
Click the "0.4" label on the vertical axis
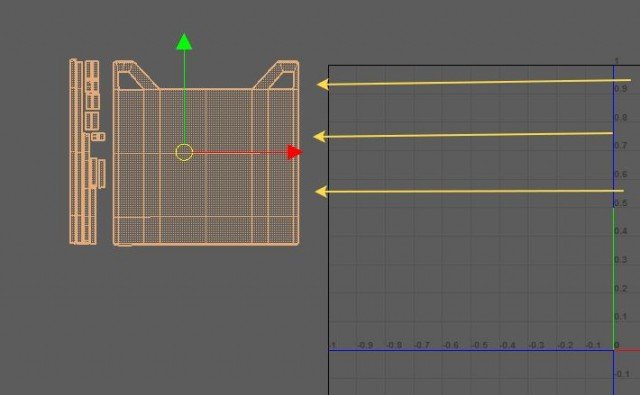(621, 231)
